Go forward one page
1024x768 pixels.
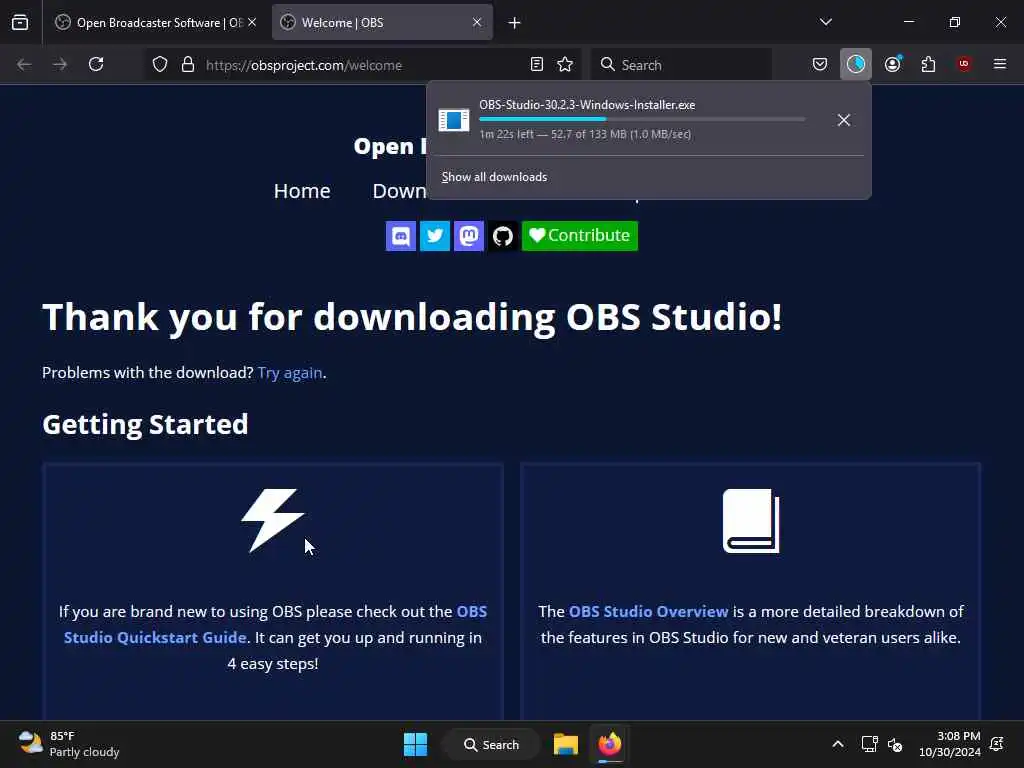(60, 64)
